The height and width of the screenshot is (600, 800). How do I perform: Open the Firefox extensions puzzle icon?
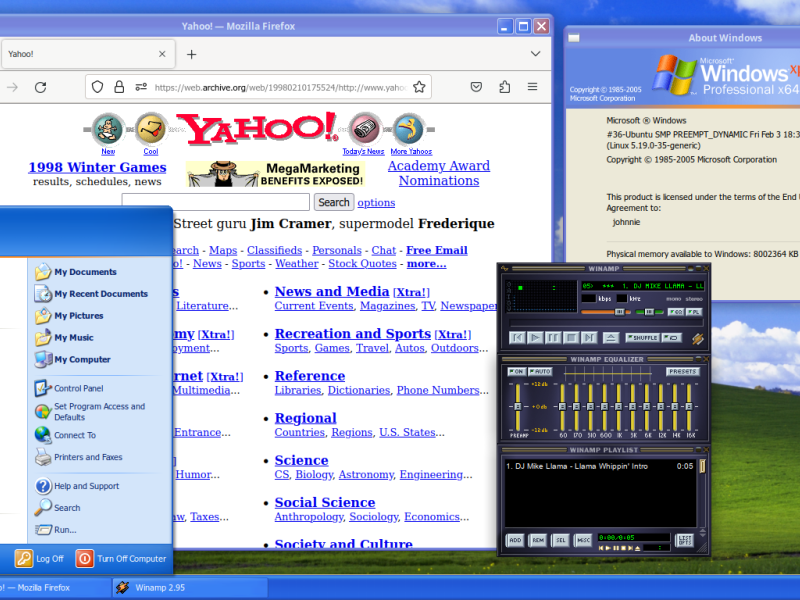504,87
